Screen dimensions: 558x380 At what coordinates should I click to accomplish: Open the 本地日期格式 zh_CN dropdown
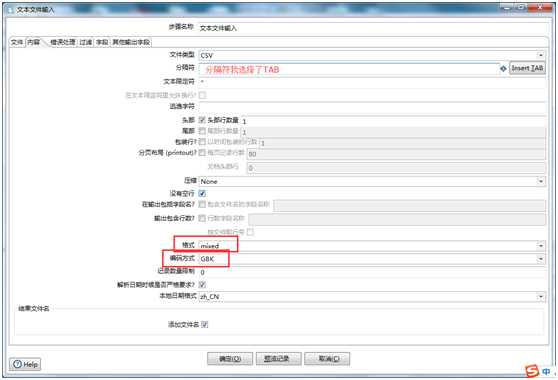click(372, 296)
